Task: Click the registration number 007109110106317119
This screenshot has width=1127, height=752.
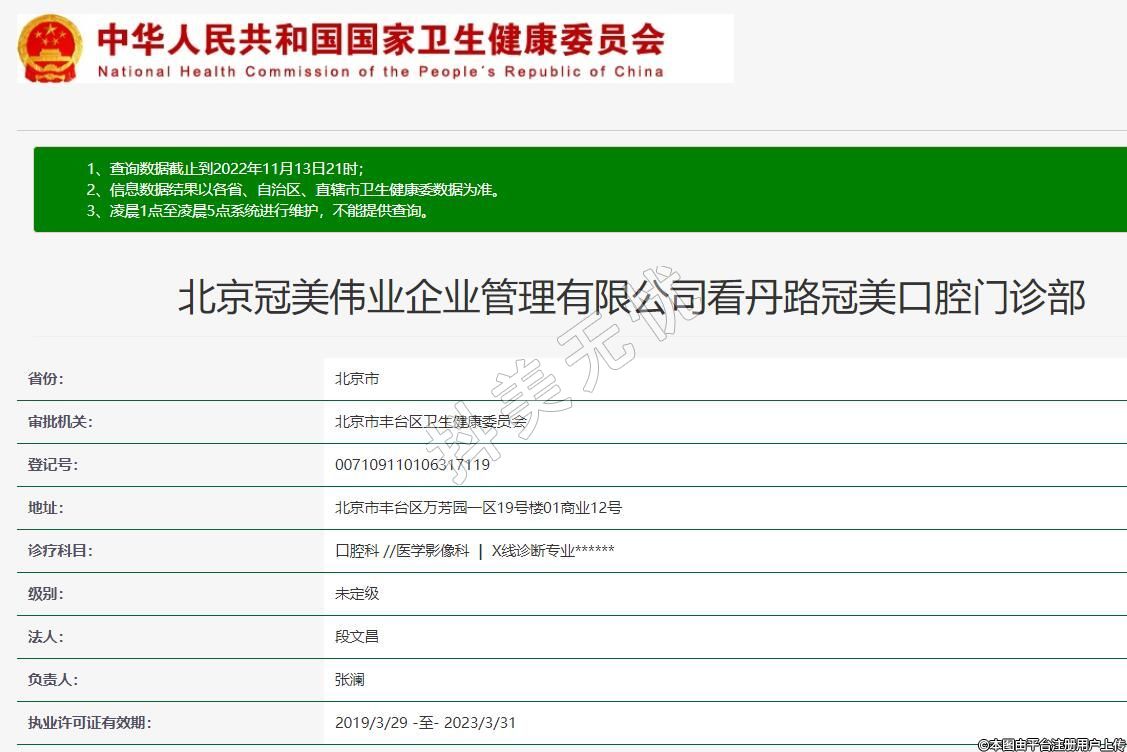Action: coord(412,465)
